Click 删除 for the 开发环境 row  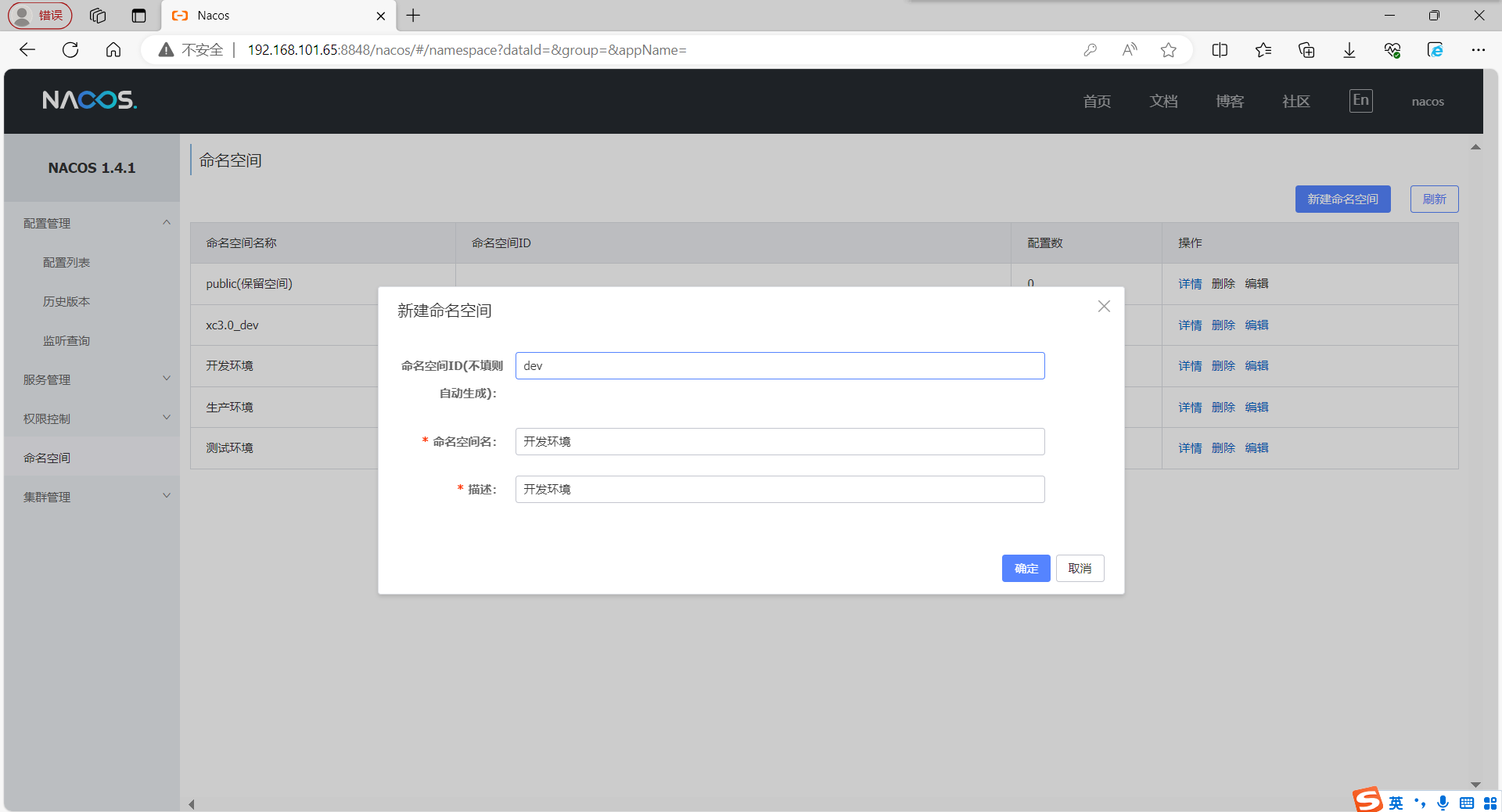[1223, 366]
